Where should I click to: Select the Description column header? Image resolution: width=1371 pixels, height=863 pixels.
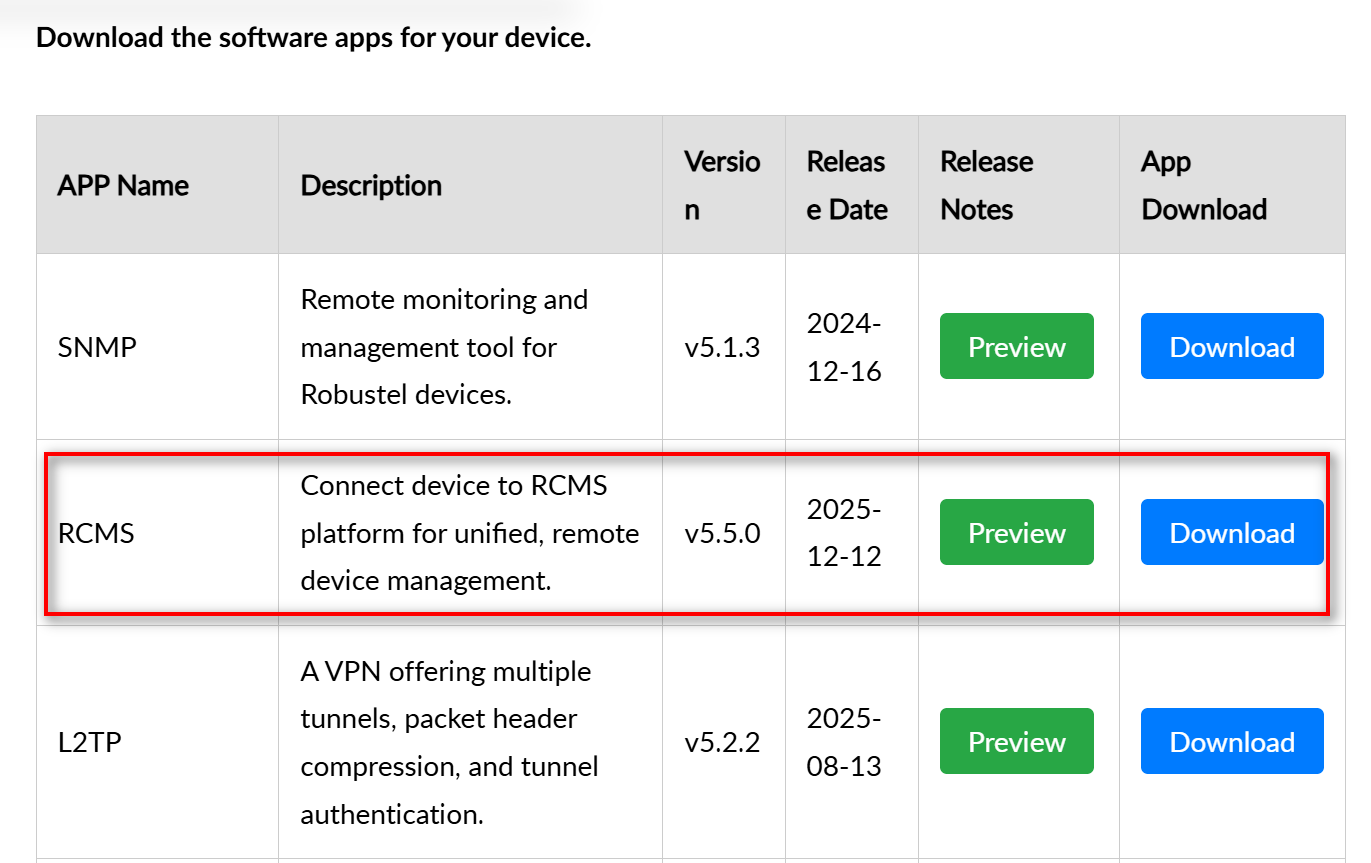(371, 186)
